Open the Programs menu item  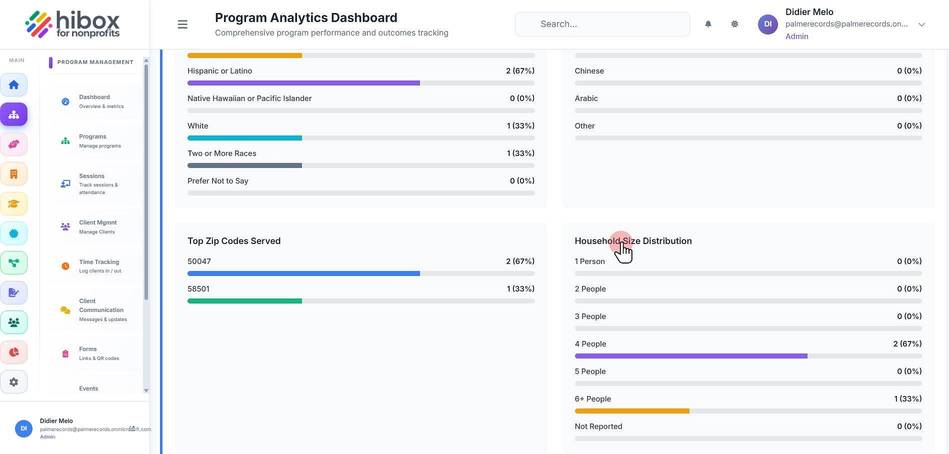point(97,141)
